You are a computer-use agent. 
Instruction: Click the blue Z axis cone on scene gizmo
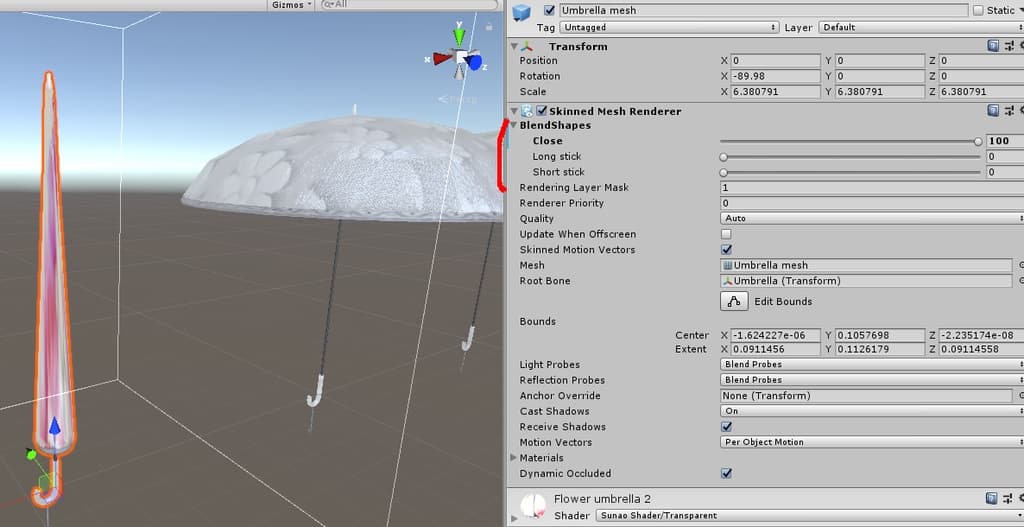click(474, 63)
